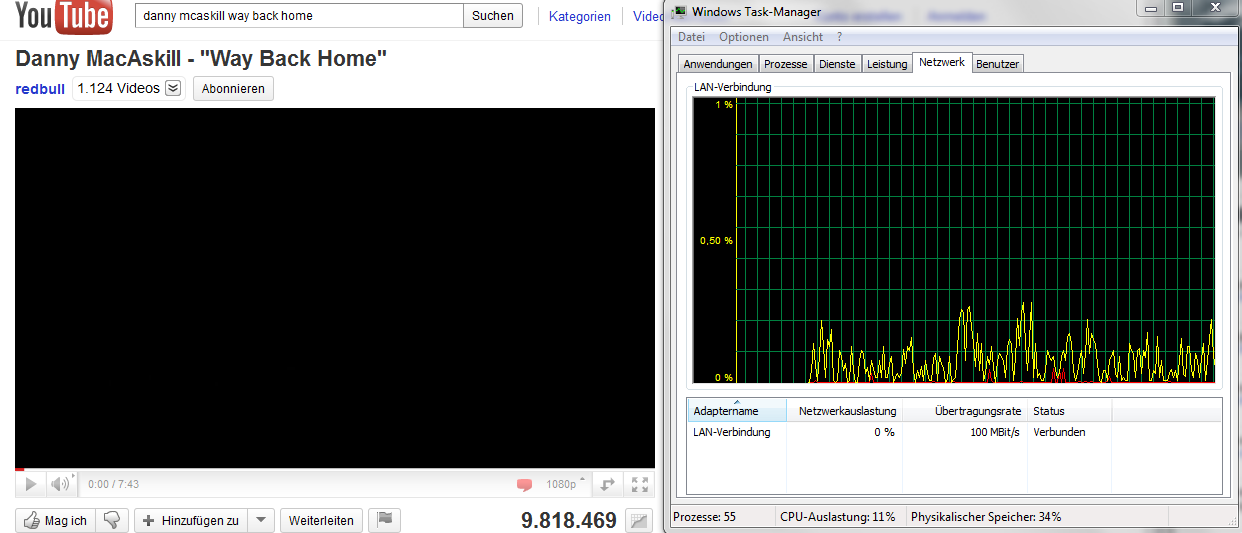1242x533 pixels.
Task: Maximize the Windows Task-Manager window
Action: point(1178,7)
